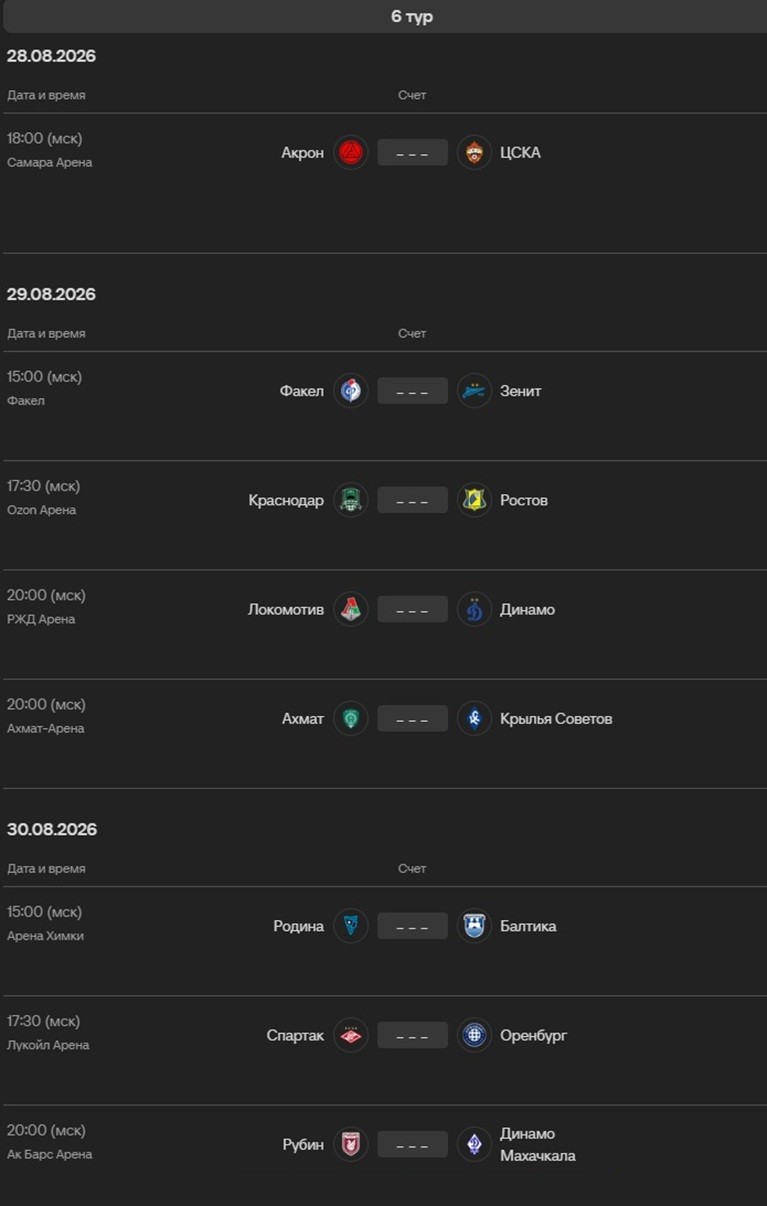Viewport: 767px width, 1206px height.
Task: Open the Зенит team logo
Action: (474, 390)
